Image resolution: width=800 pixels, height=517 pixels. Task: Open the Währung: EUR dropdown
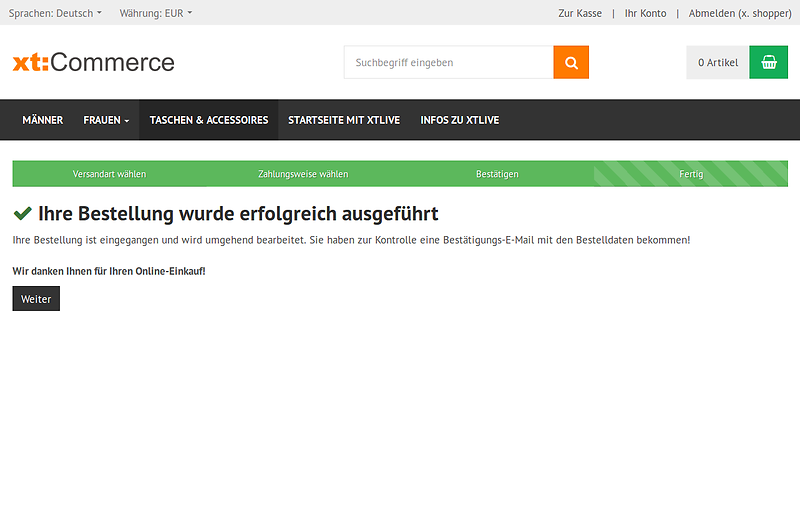point(155,13)
